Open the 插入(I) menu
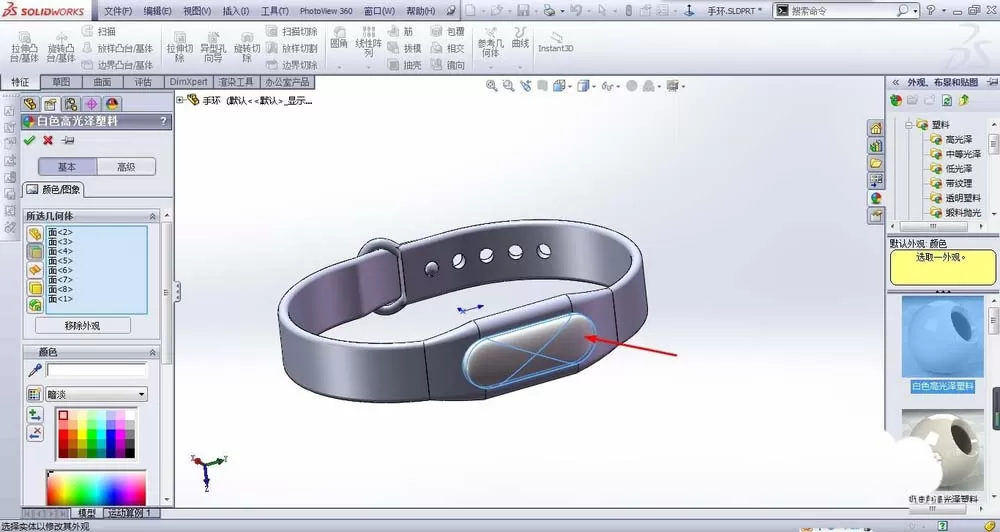Screen dimensions: 1000x532 point(236,11)
